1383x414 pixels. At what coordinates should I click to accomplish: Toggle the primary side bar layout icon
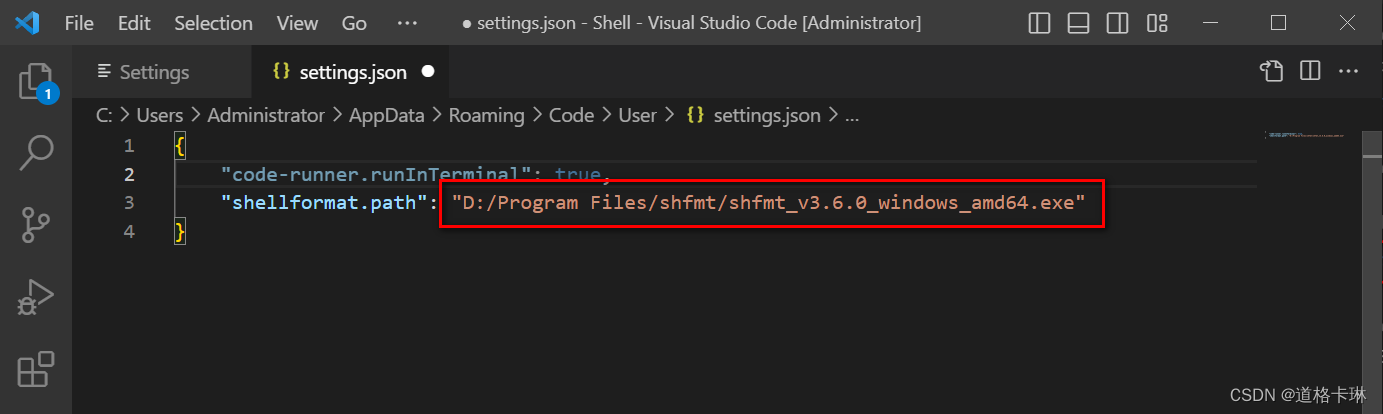pos(1039,22)
